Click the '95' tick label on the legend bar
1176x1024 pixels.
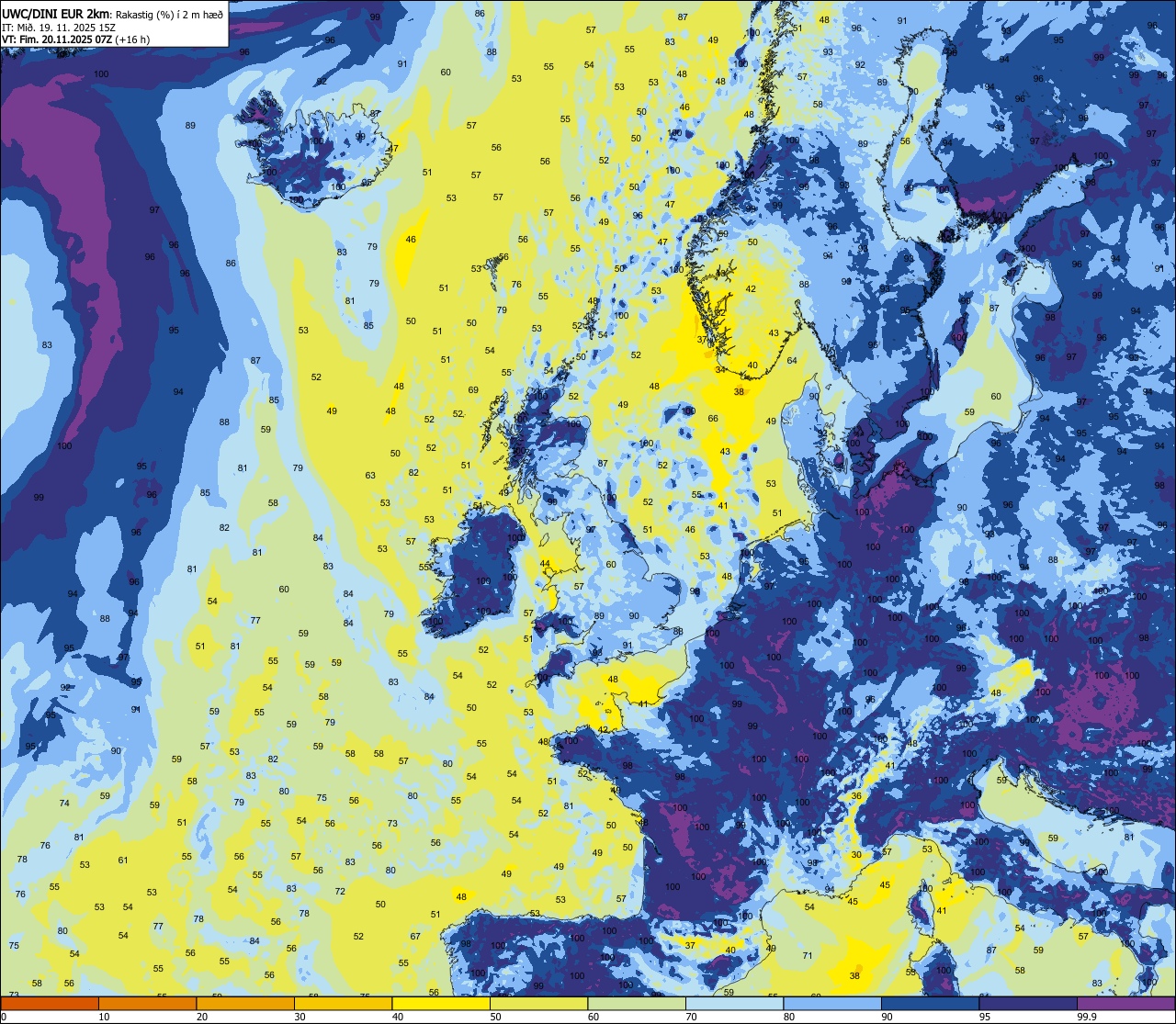(985, 1017)
